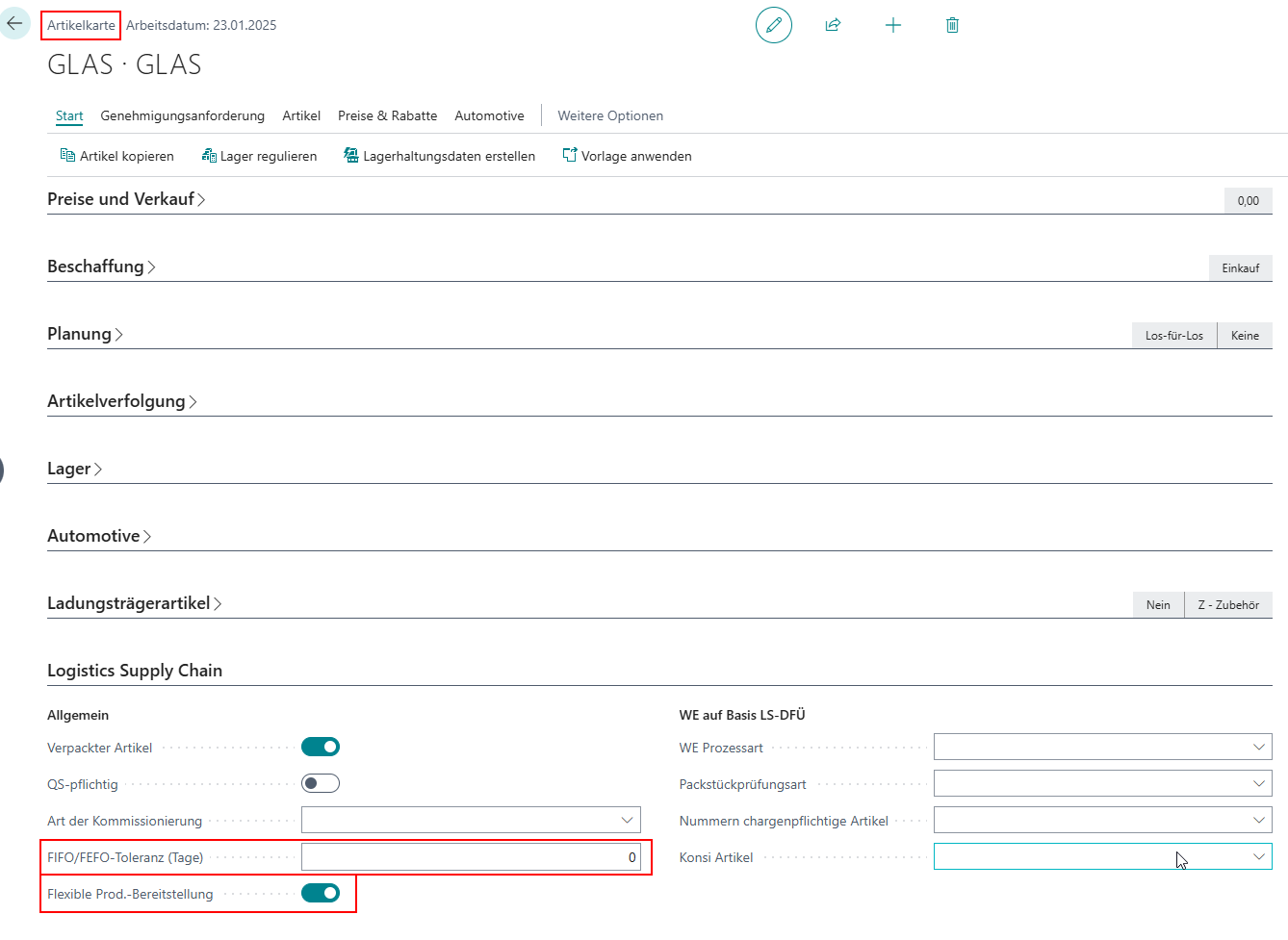Click Lagerhaltungsdaten erstellen action

(439, 156)
